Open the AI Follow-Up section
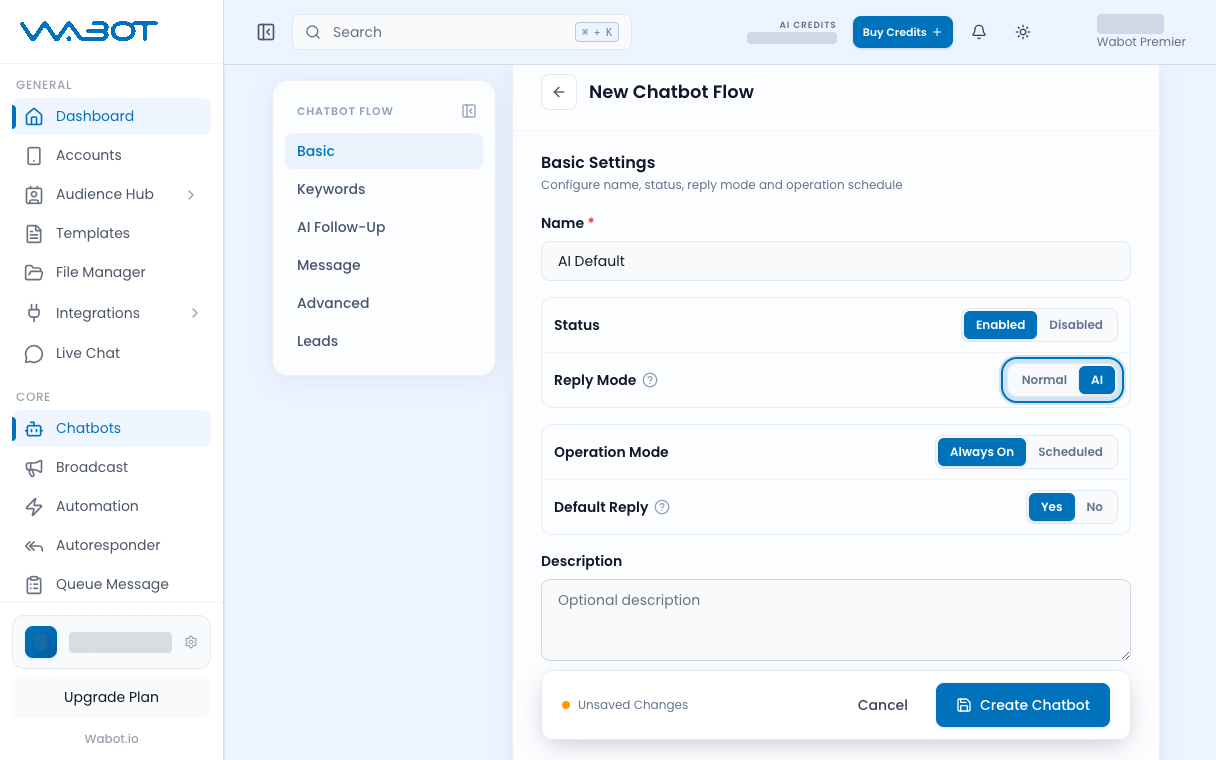The width and height of the screenshot is (1216, 760). 384,227
